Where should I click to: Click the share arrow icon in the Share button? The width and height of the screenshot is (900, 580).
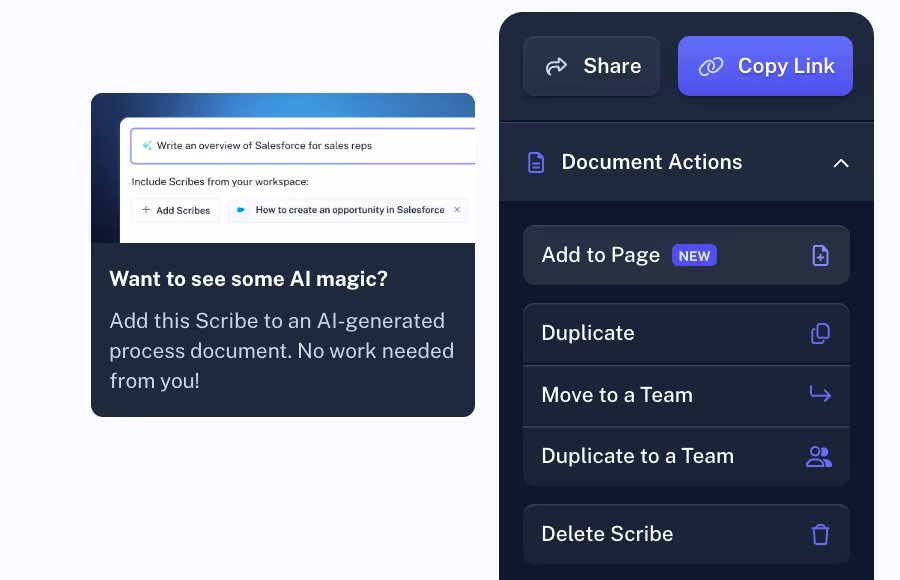coord(556,66)
